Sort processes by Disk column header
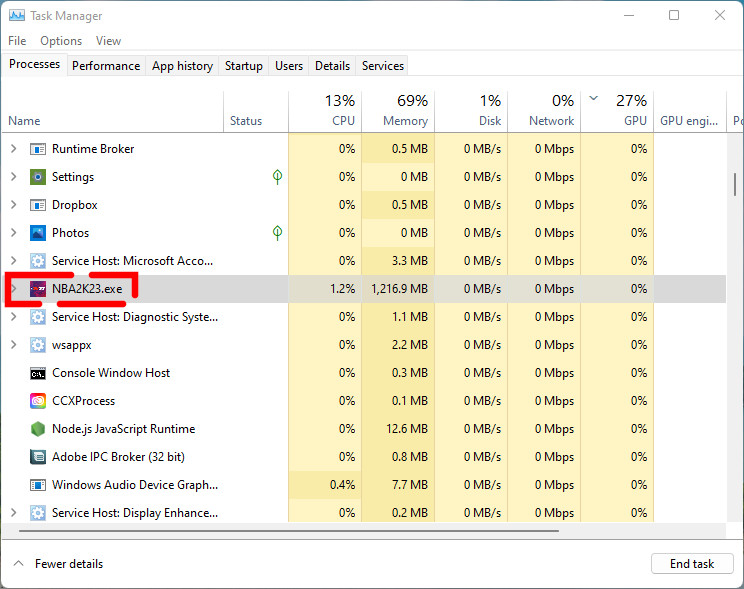Screen dimensions: 744x589 471,112
